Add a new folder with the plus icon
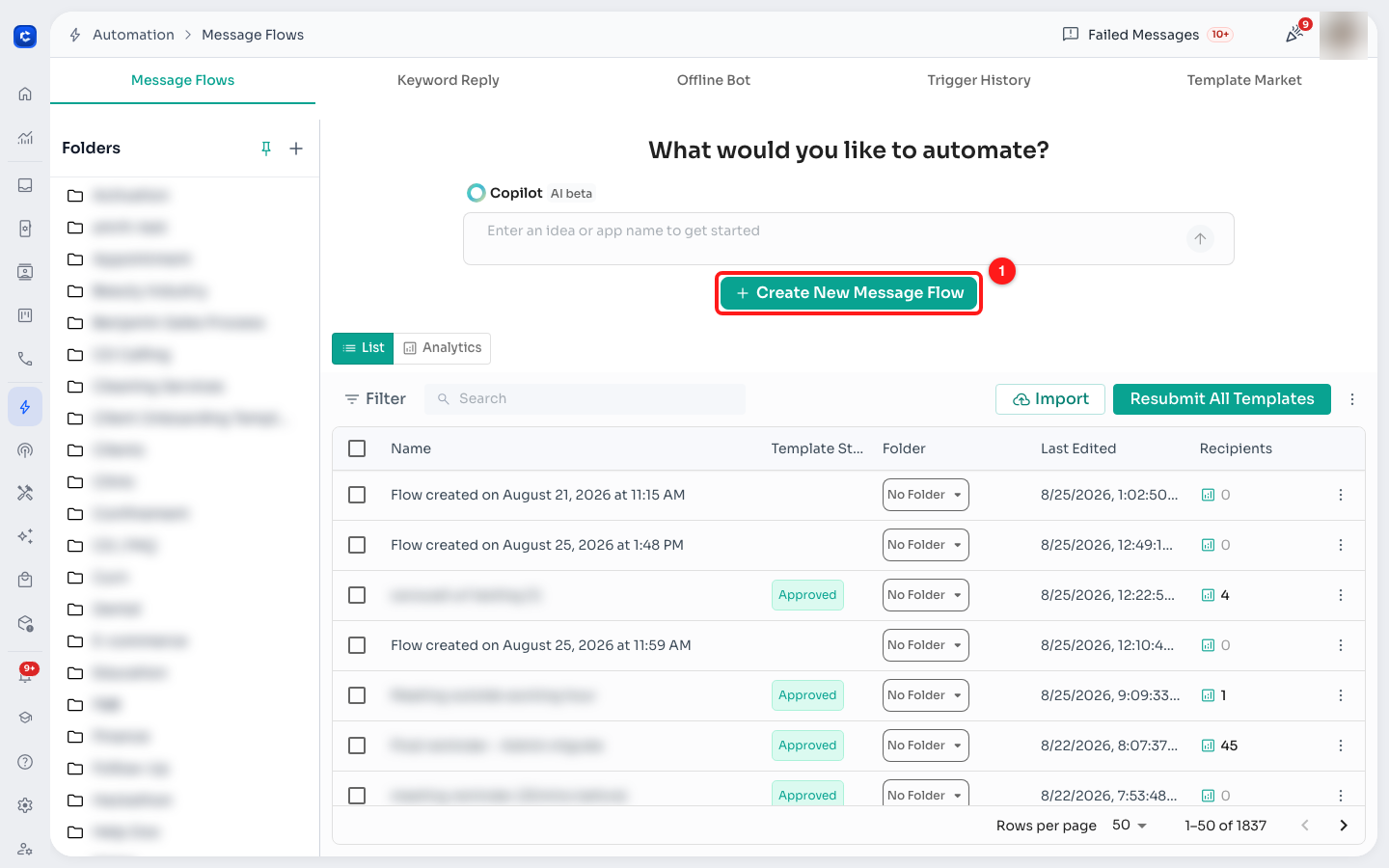 pos(296,149)
